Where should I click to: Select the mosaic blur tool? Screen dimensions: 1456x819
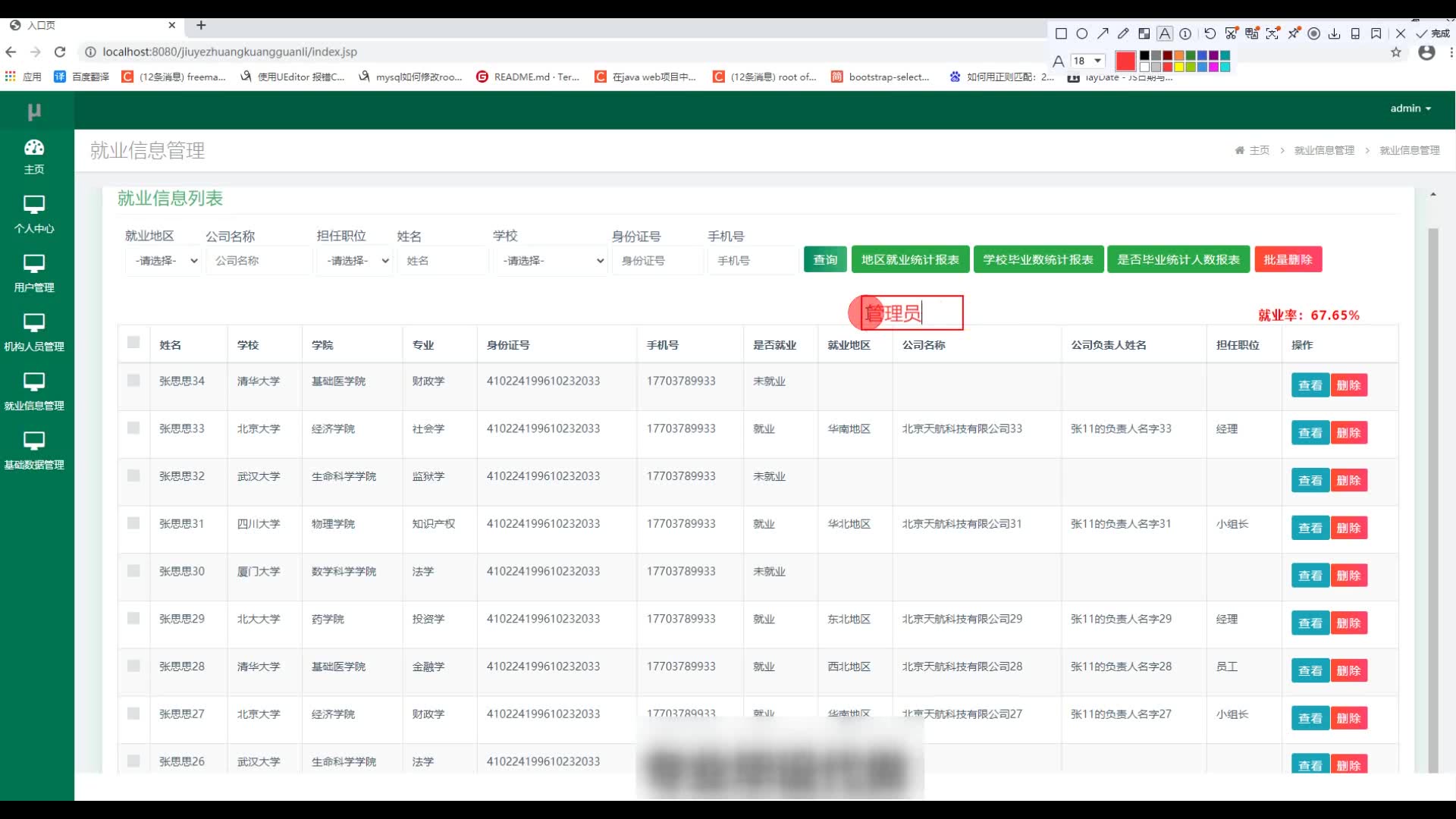1144,33
